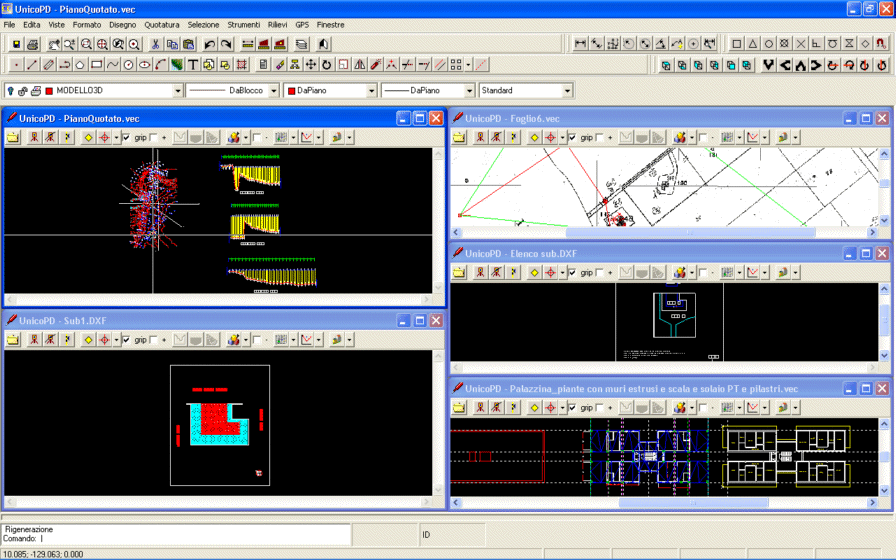Image resolution: width=896 pixels, height=560 pixels.
Task: Toggle grip checkbox in Foglio6.vec window
Action: pos(572,137)
